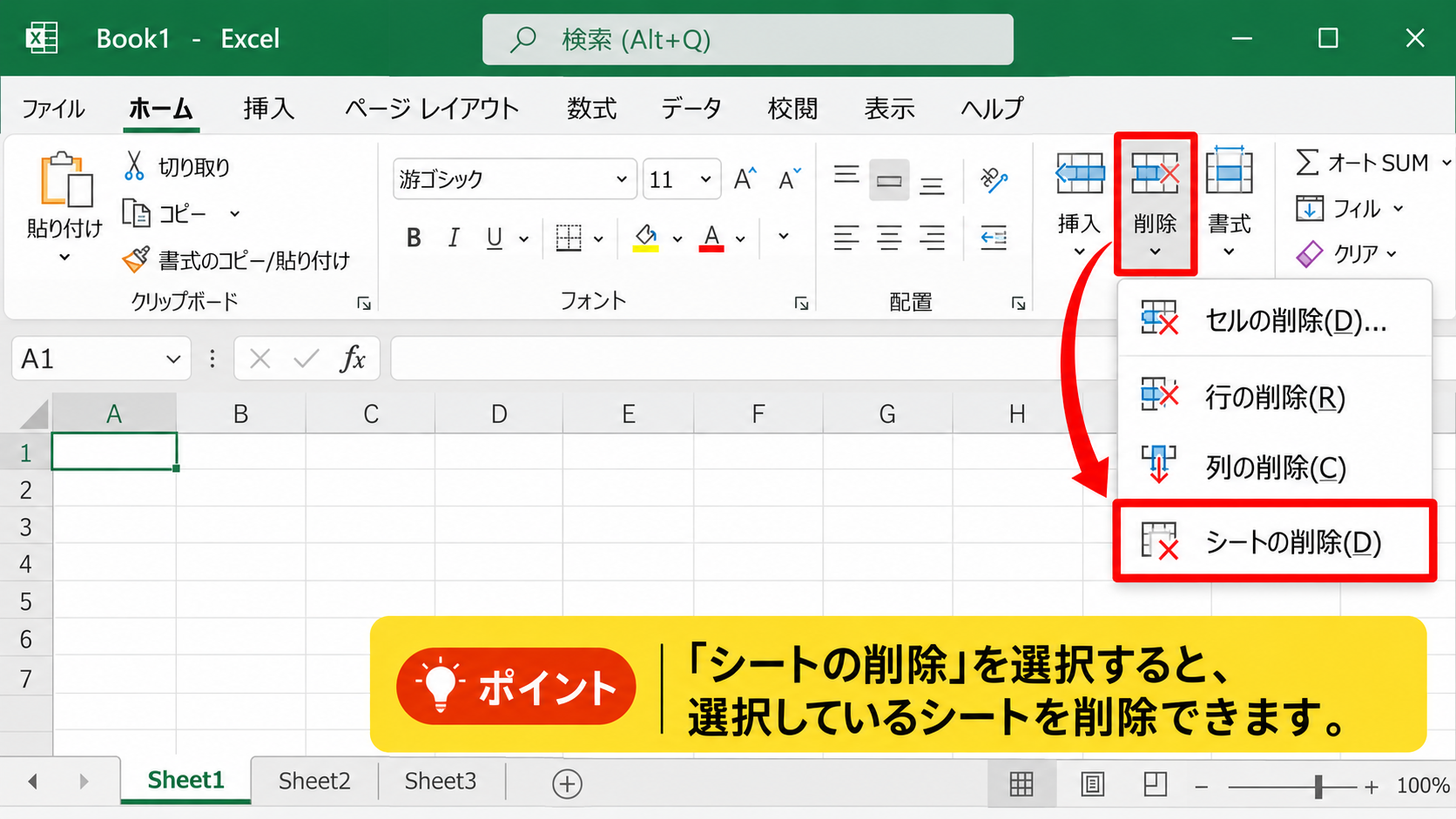Click the Insert cells (挿入) icon

coord(1080,172)
